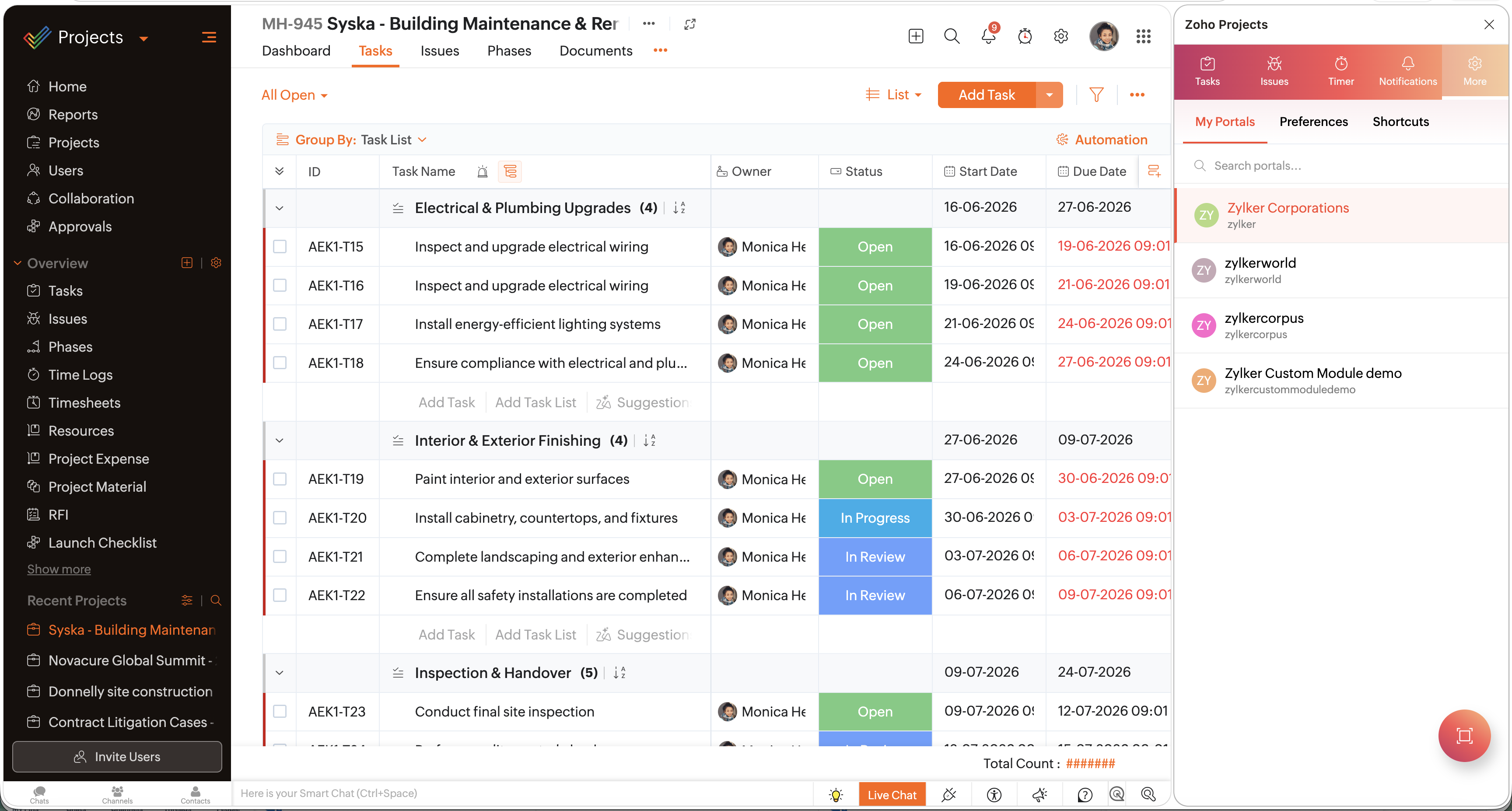Click the Search portals input field

tap(1342, 165)
